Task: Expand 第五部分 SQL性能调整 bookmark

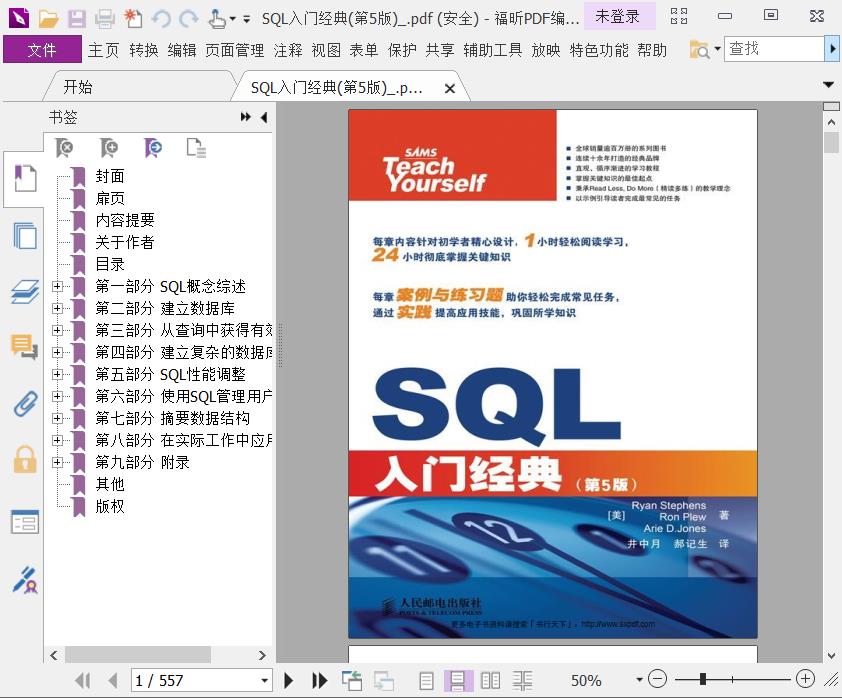Action: pos(57,374)
